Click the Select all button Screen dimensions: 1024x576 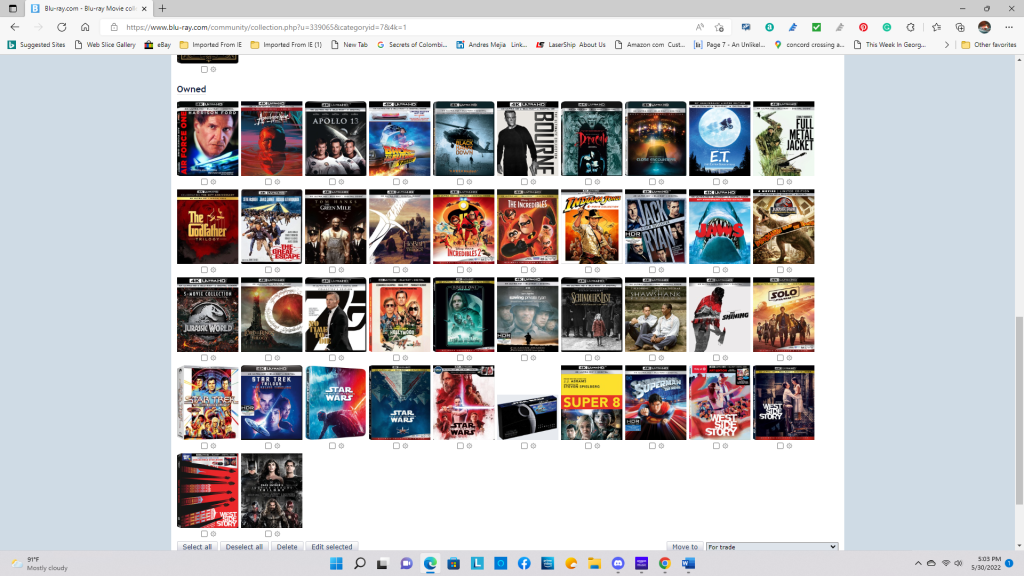196,547
